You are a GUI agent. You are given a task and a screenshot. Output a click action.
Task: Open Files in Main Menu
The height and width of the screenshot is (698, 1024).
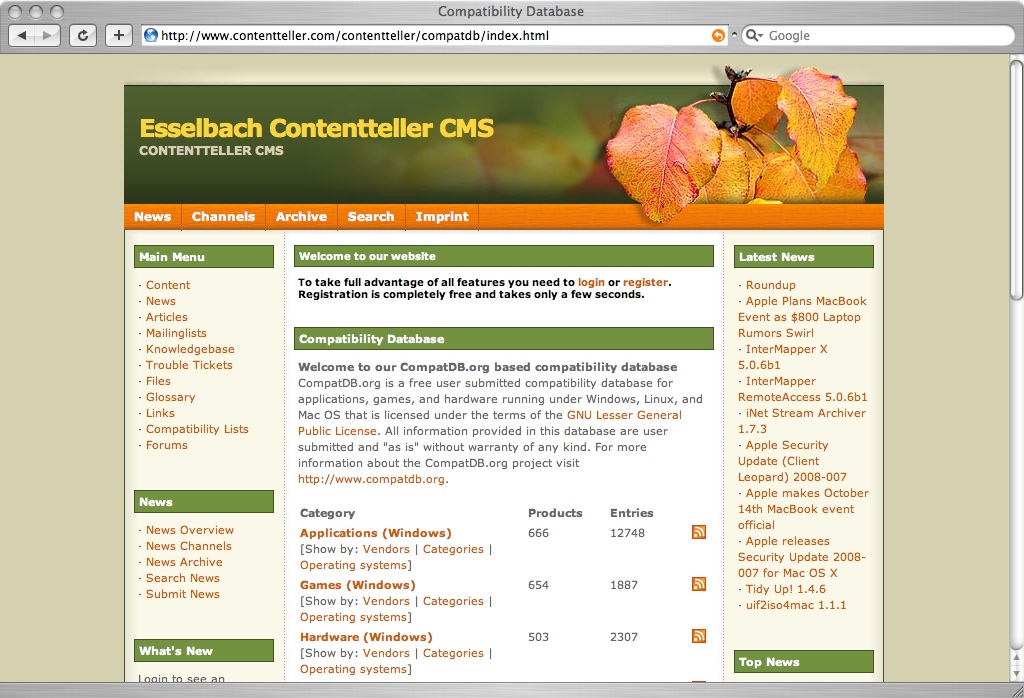click(158, 381)
